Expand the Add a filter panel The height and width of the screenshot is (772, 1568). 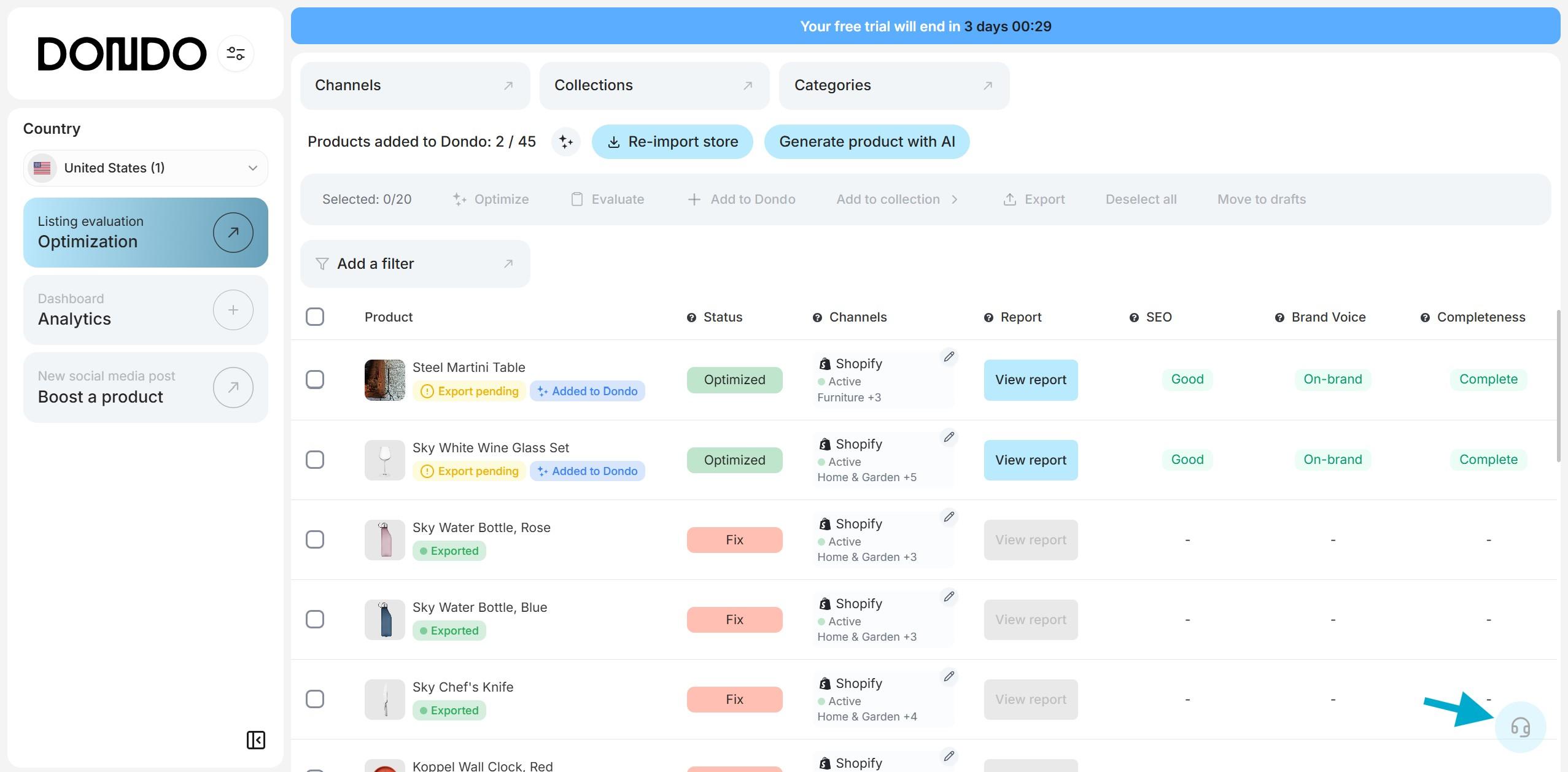[415, 264]
